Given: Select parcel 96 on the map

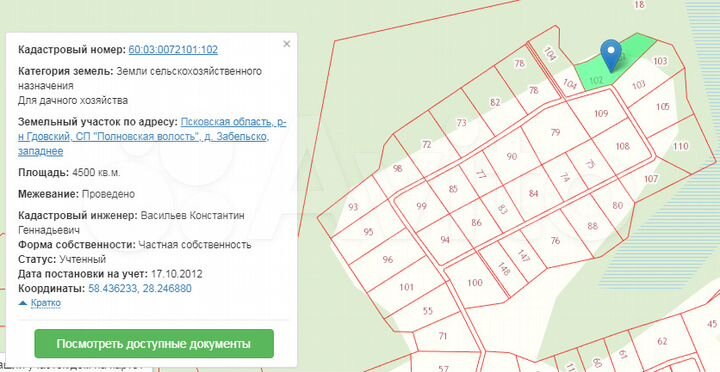Looking at the screenshot, I should 388,259.
